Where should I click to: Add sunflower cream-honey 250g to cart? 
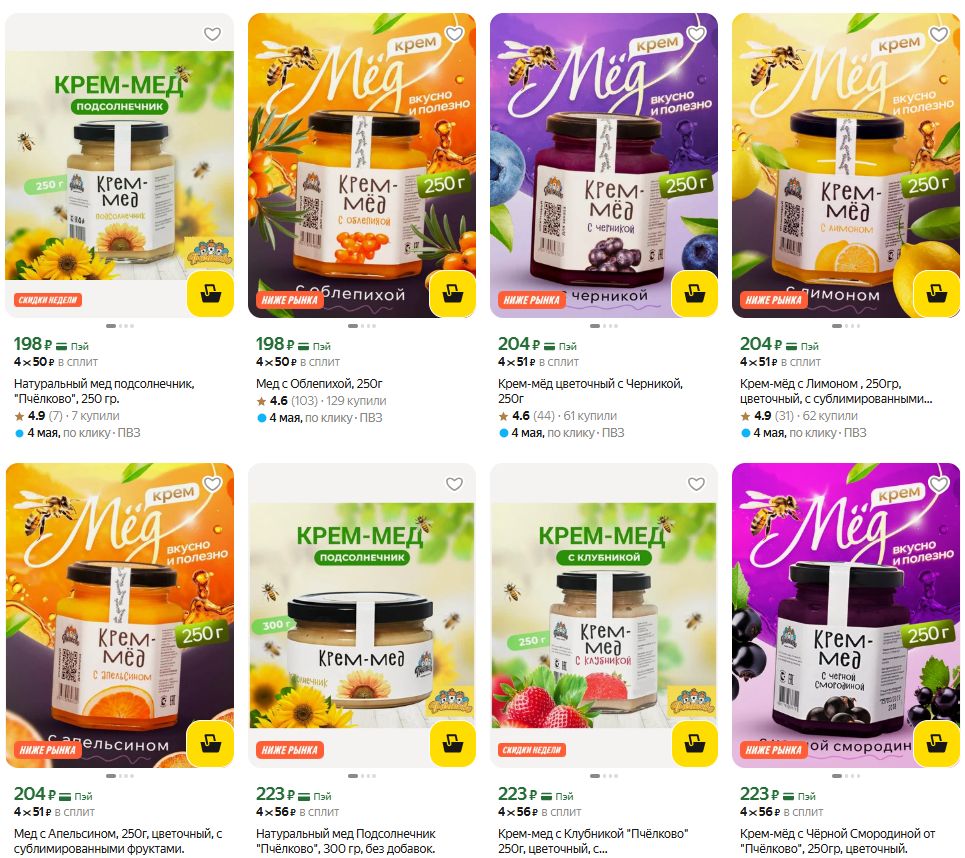point(210,292)
